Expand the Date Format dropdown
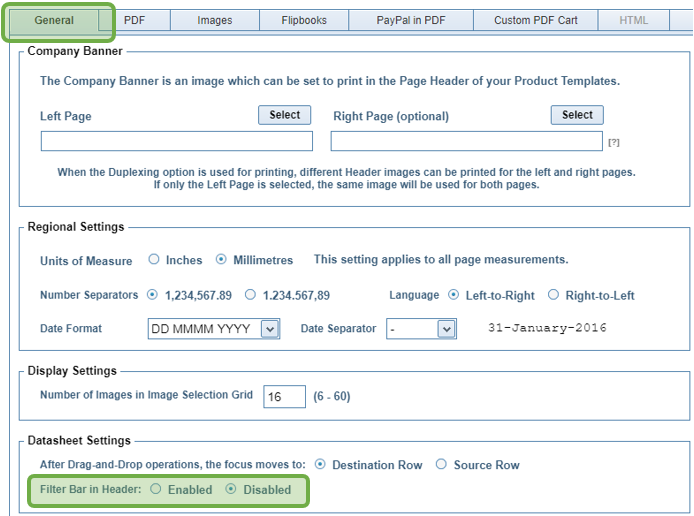This screenshot has width=694, height=516. coord(269,329)
